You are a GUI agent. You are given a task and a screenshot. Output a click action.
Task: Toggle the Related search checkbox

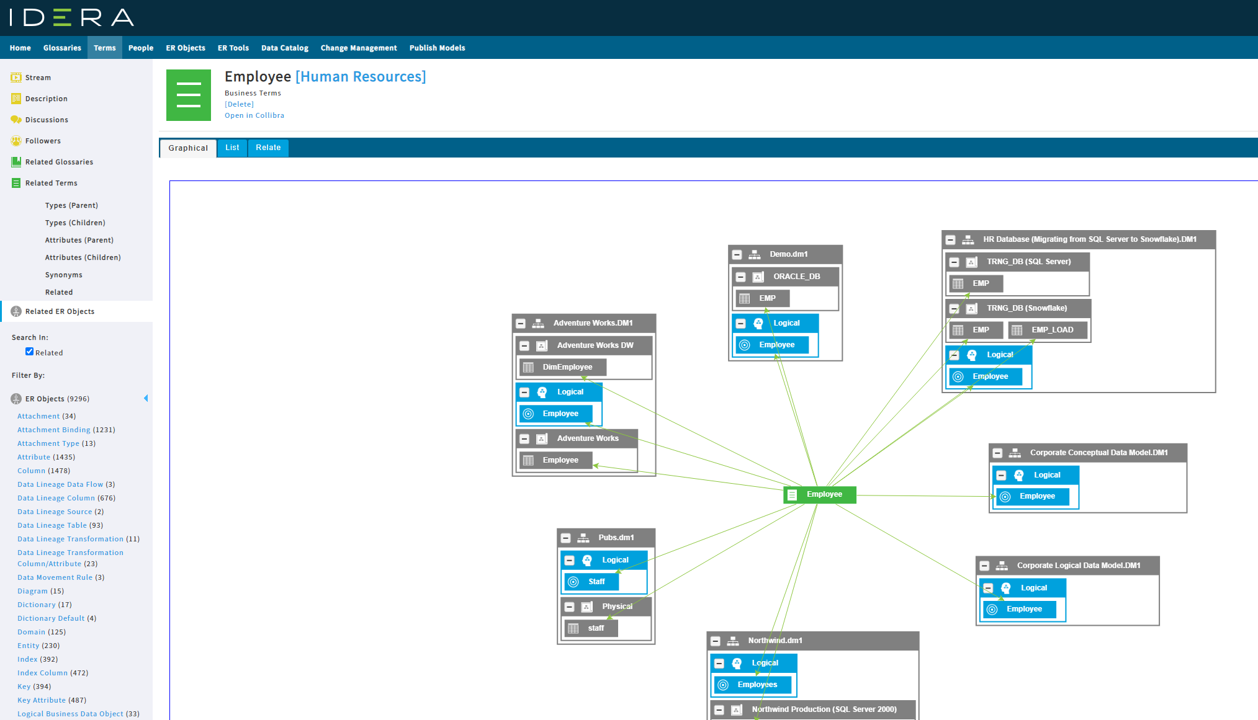click(29, 352)
